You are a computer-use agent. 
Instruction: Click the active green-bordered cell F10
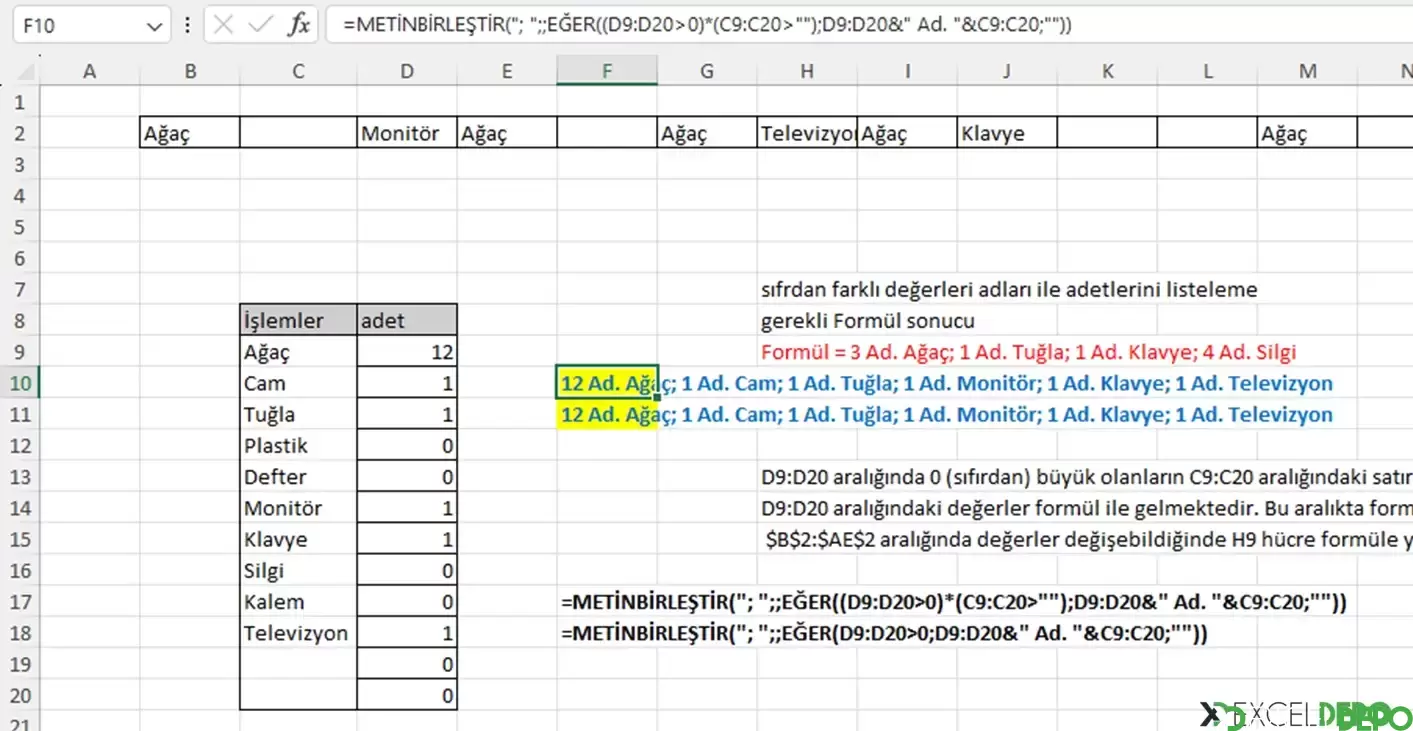(x=607, y=383)
